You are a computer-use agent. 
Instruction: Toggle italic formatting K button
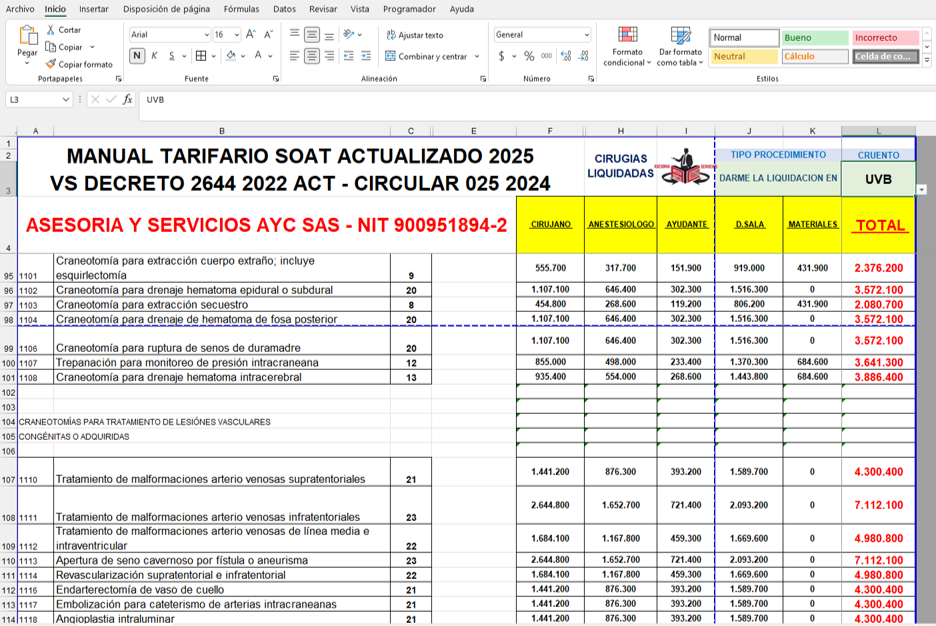tap(154, 56)
